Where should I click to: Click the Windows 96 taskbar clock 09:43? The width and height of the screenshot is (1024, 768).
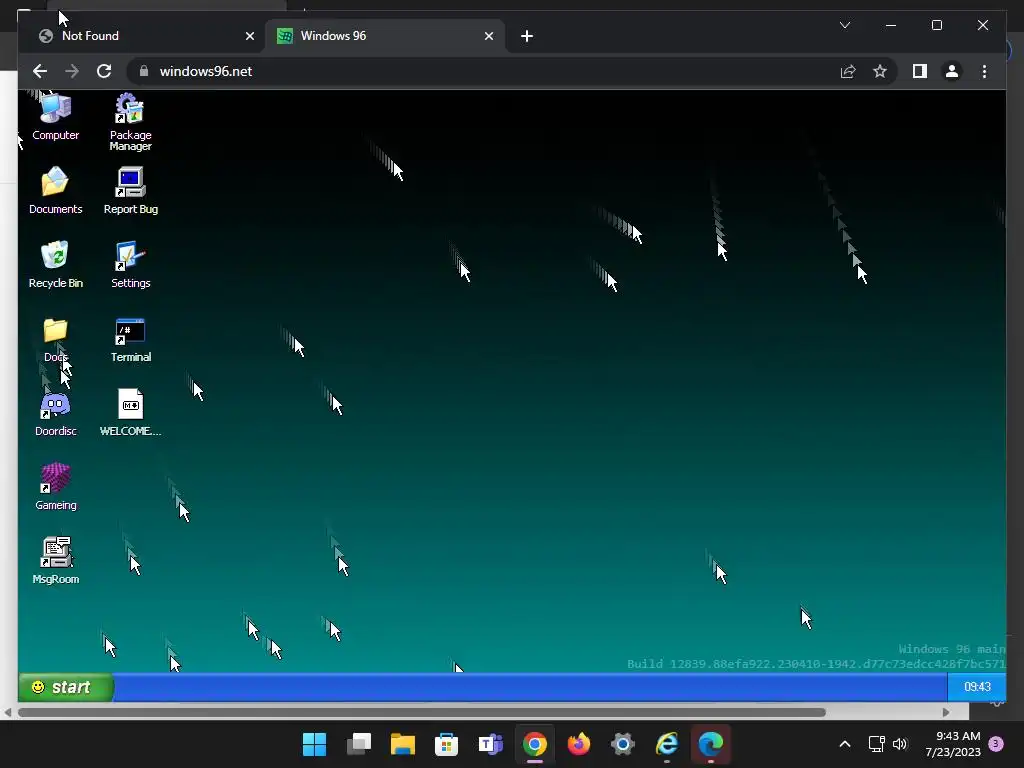tap(977, 687)
